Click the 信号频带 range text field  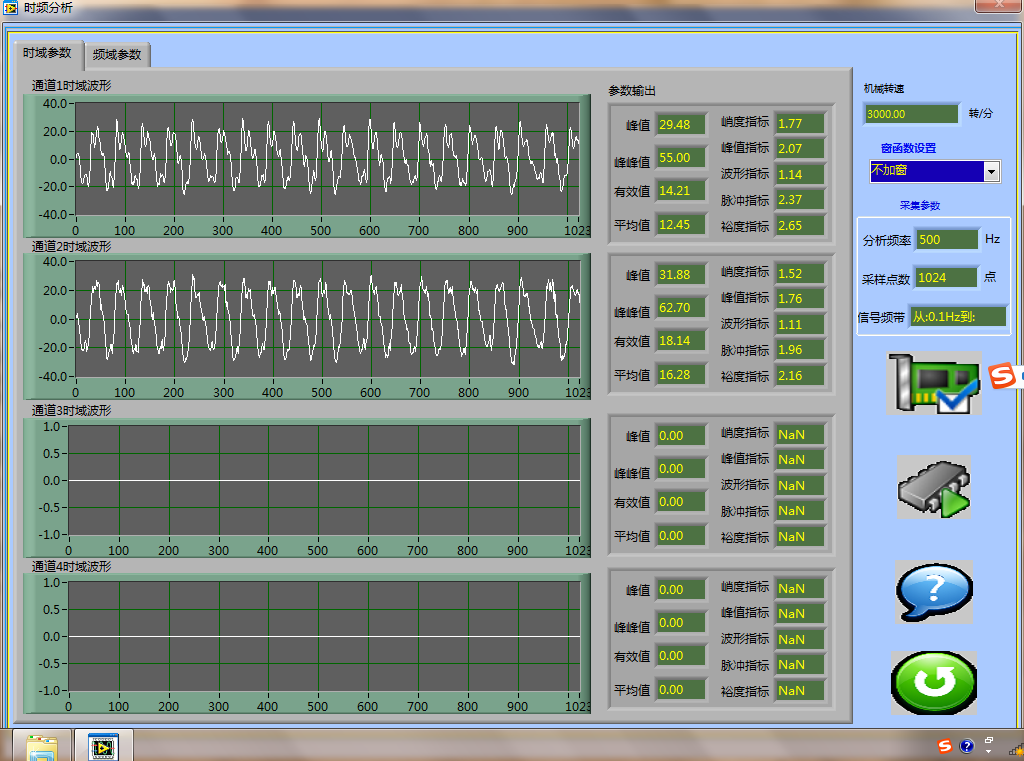(957, 317)
